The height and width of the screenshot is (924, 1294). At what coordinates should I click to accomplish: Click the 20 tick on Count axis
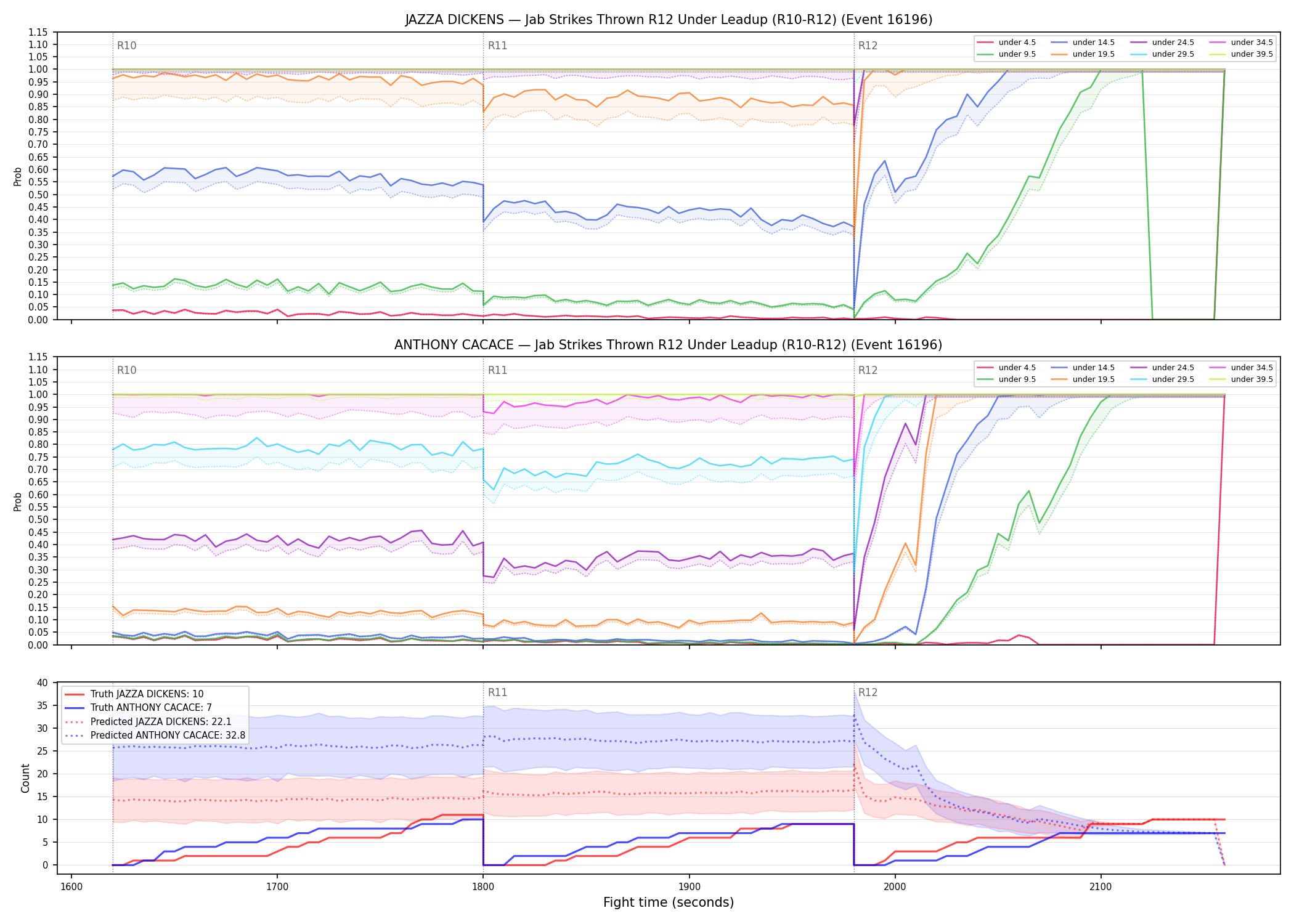pyautogui.click(x=43, y=774)
